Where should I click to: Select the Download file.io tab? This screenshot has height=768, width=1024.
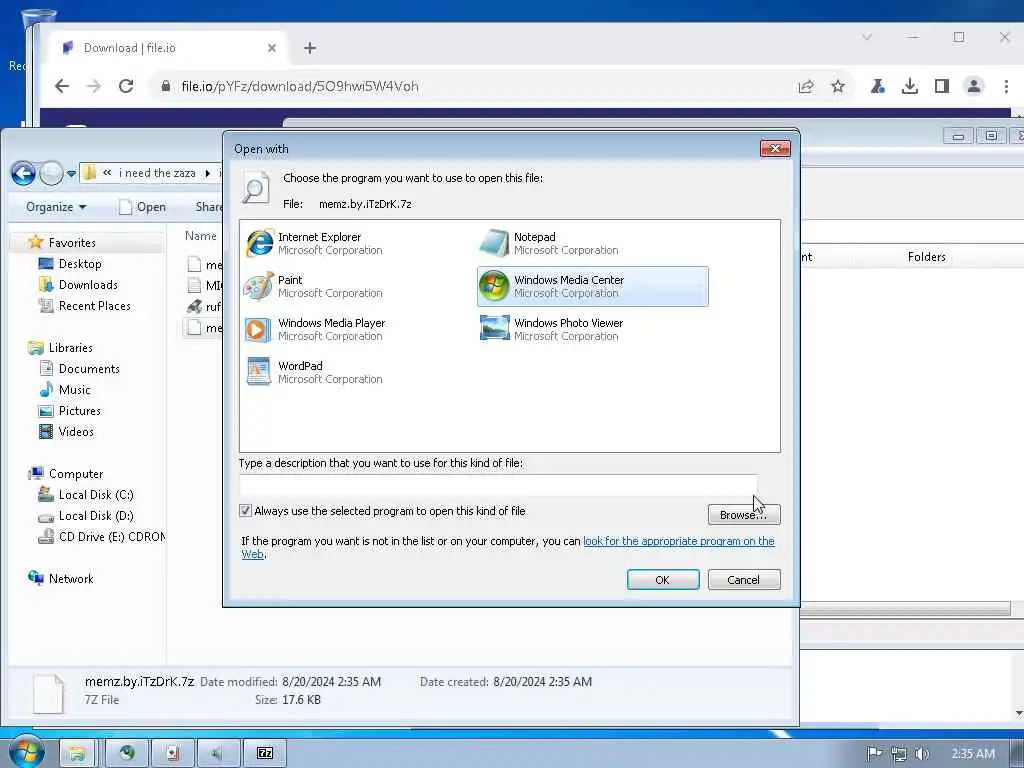(167, 48)
